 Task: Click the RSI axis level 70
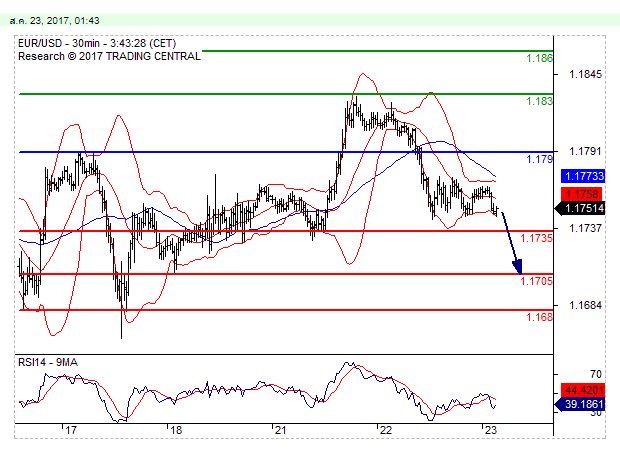[595, 374]
